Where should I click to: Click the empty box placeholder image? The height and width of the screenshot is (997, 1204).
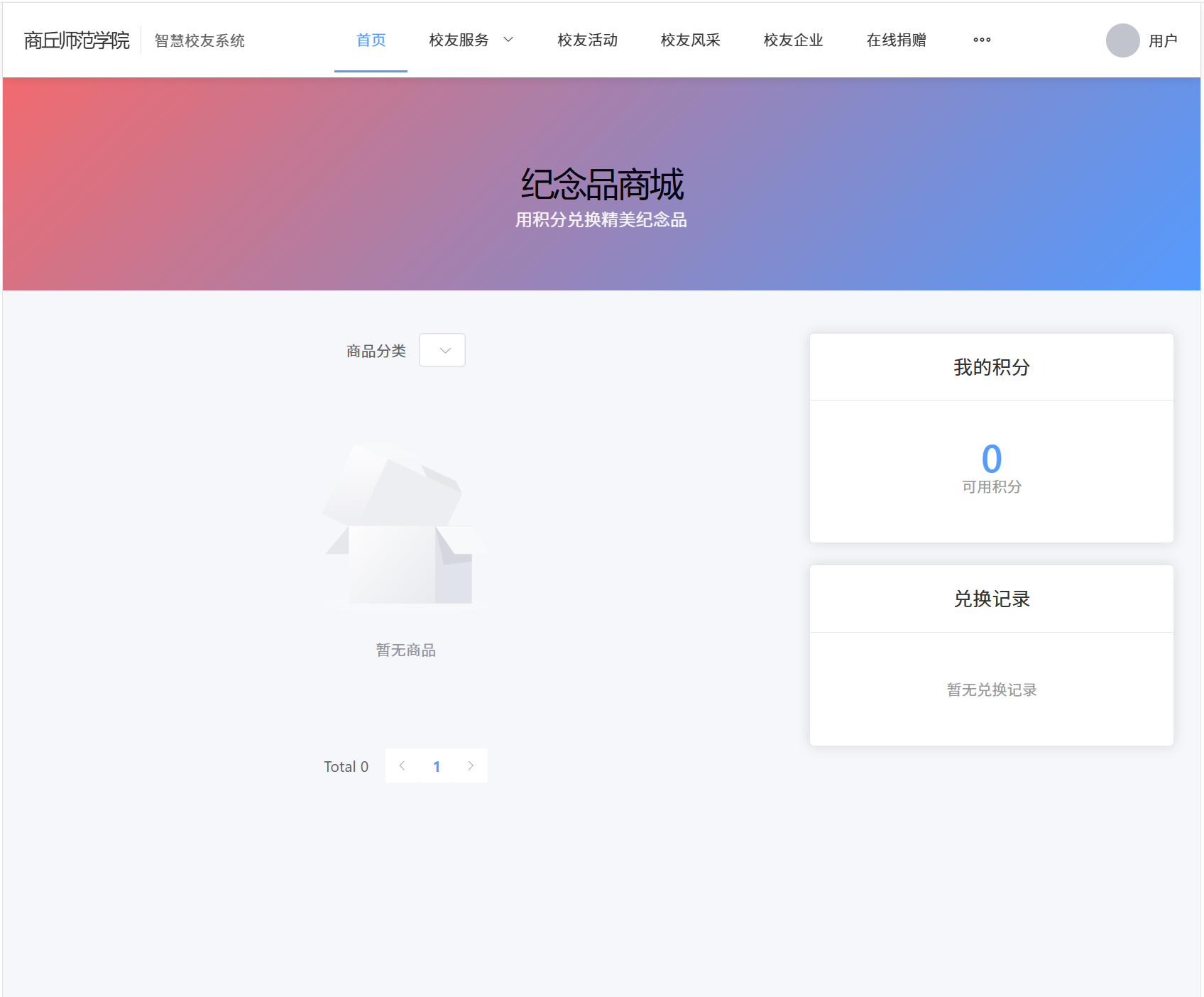pos(405,525)
